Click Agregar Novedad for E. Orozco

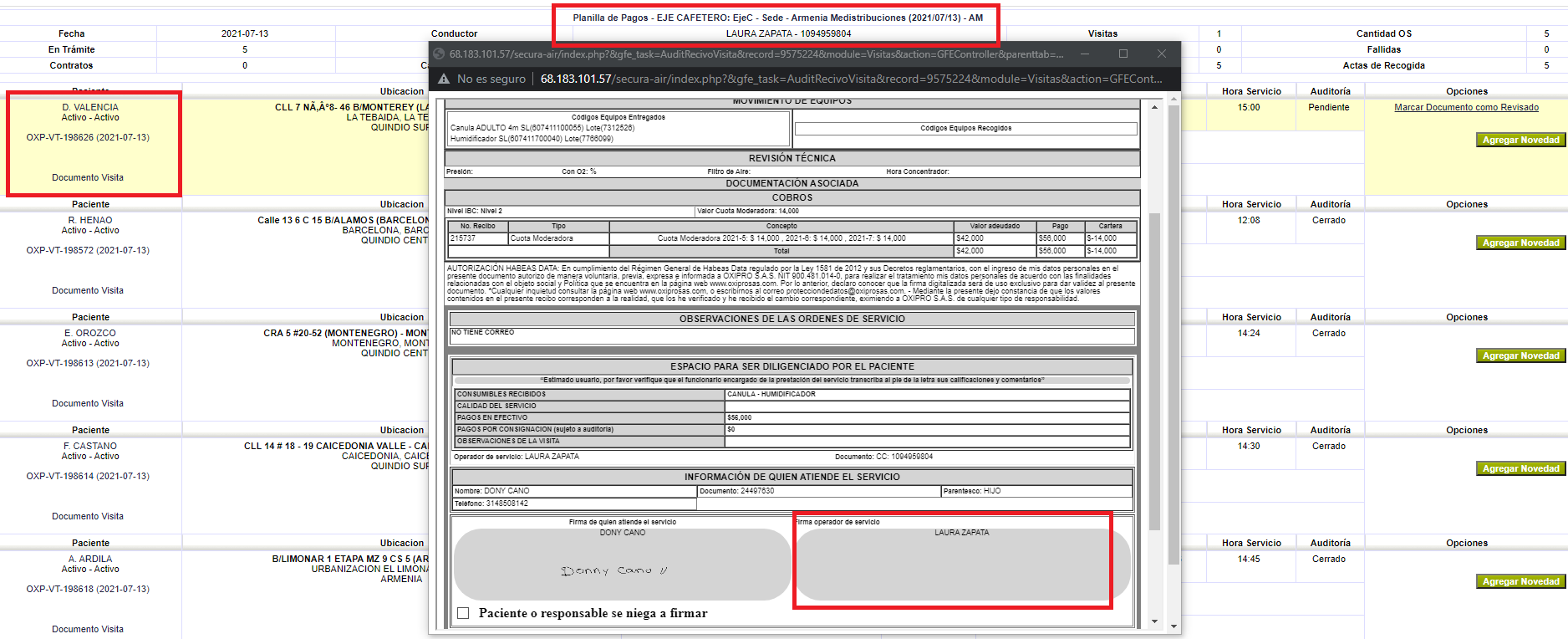(x=1520, y=355)
